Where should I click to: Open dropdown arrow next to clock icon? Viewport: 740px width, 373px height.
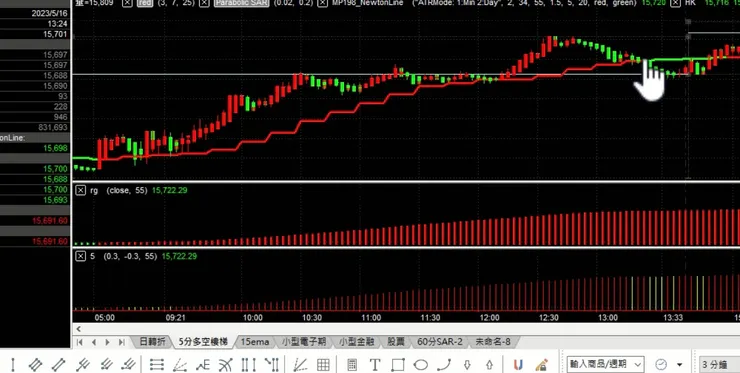click(x=680, y=365)
